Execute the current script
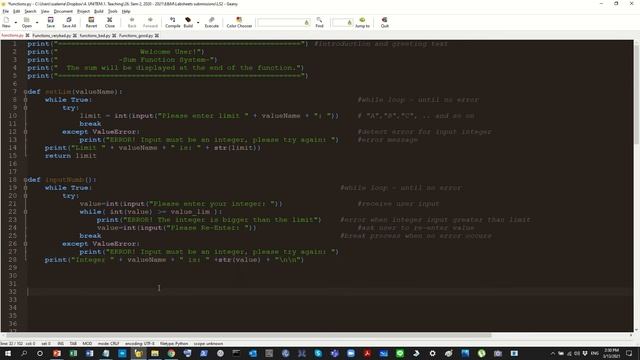 click(211, 22)
